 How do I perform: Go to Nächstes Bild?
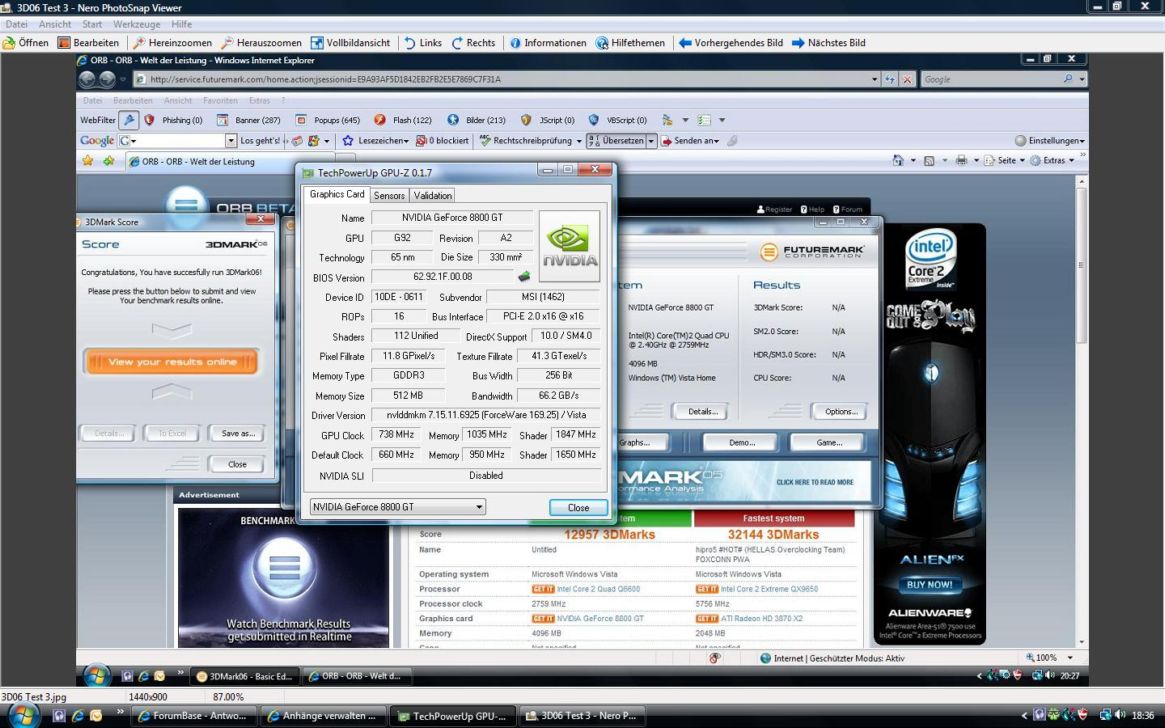(828, 43)
